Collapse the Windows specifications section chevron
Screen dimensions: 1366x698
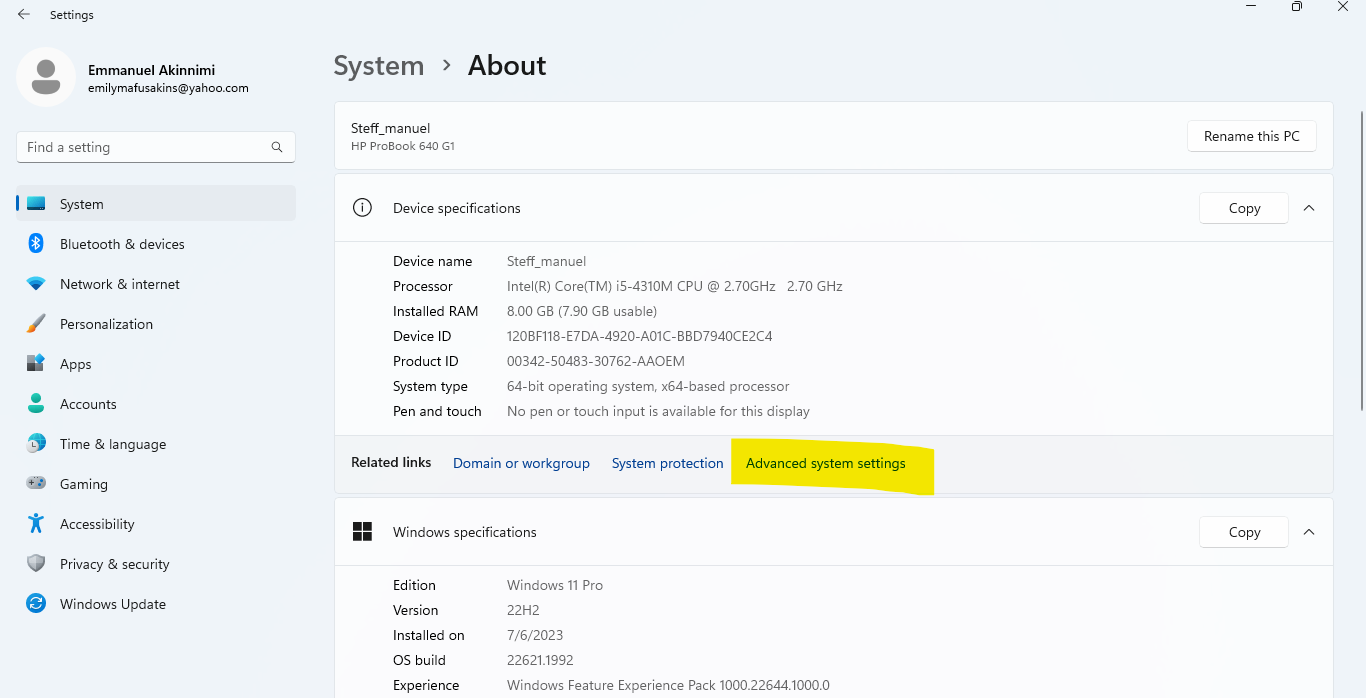pos(1308,532)
